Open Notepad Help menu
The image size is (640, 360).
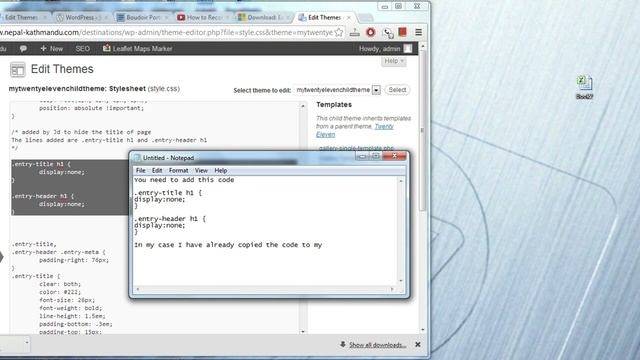point(220,171)
